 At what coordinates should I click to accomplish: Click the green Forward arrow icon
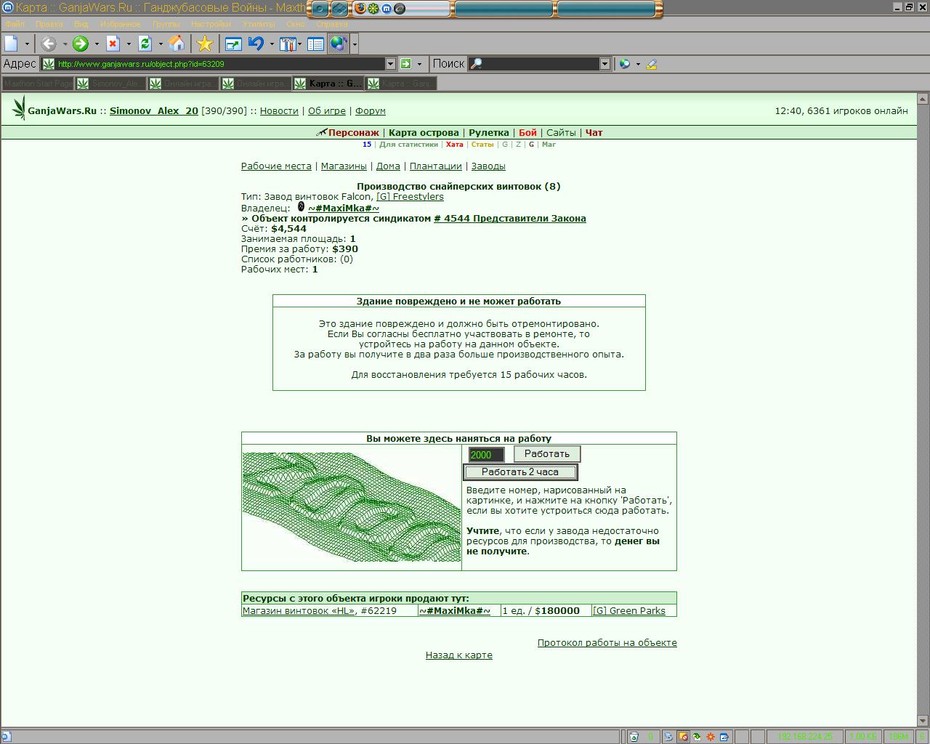point(80,43)
